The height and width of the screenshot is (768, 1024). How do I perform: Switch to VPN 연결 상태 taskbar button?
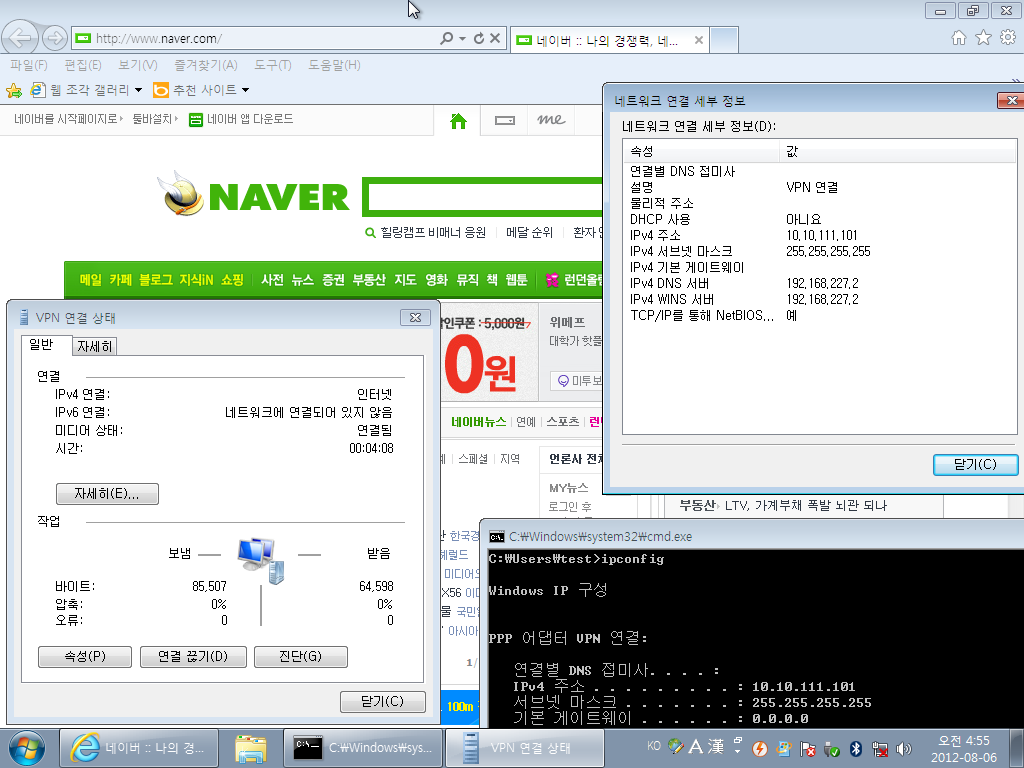pyautogui.click(x=524, y=748)
